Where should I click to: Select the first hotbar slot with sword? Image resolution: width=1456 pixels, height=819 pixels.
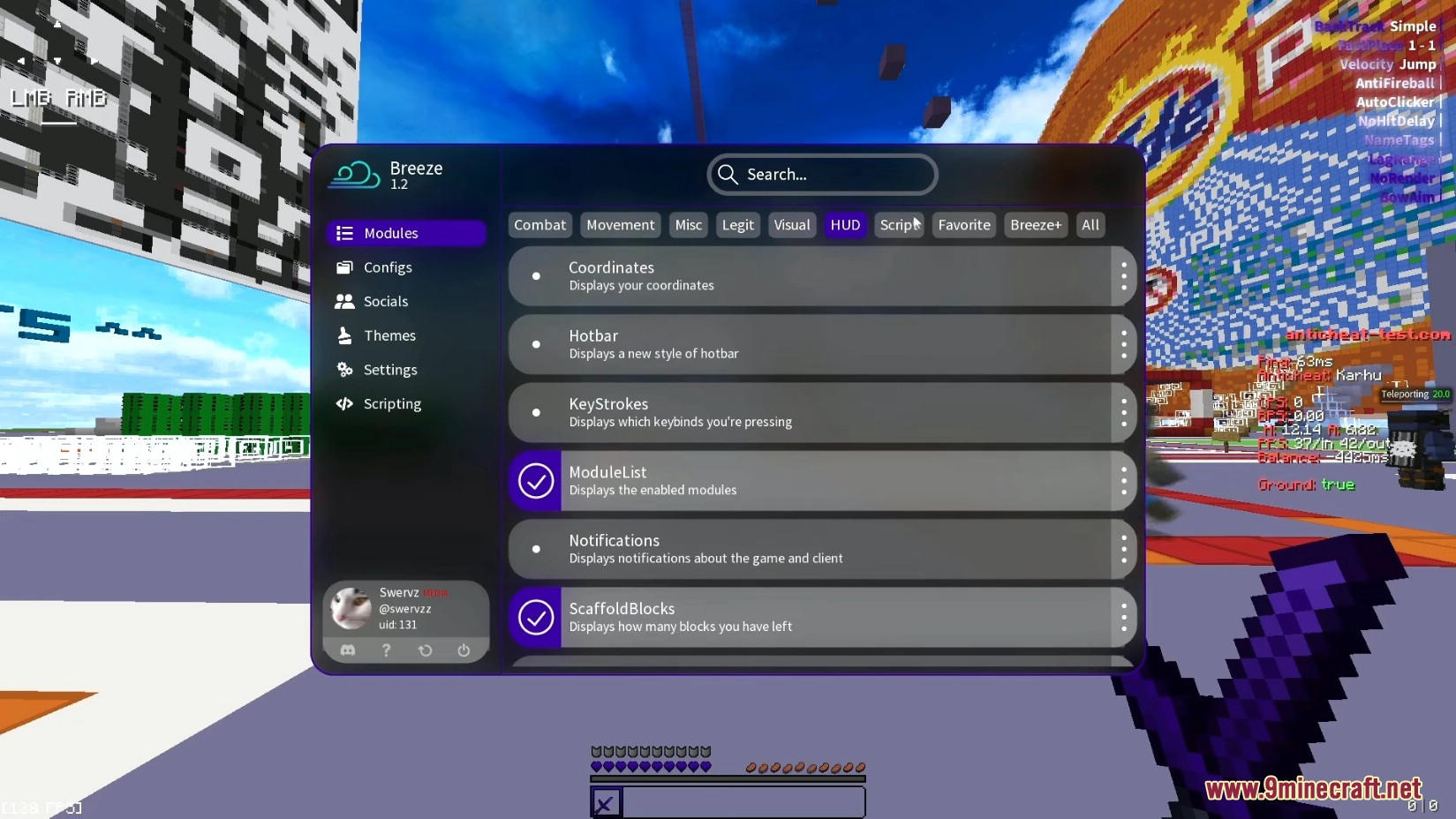606,803
